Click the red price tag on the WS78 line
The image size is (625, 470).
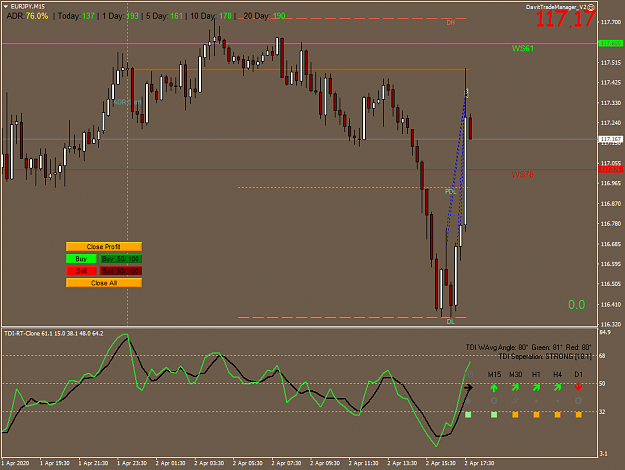611,169
